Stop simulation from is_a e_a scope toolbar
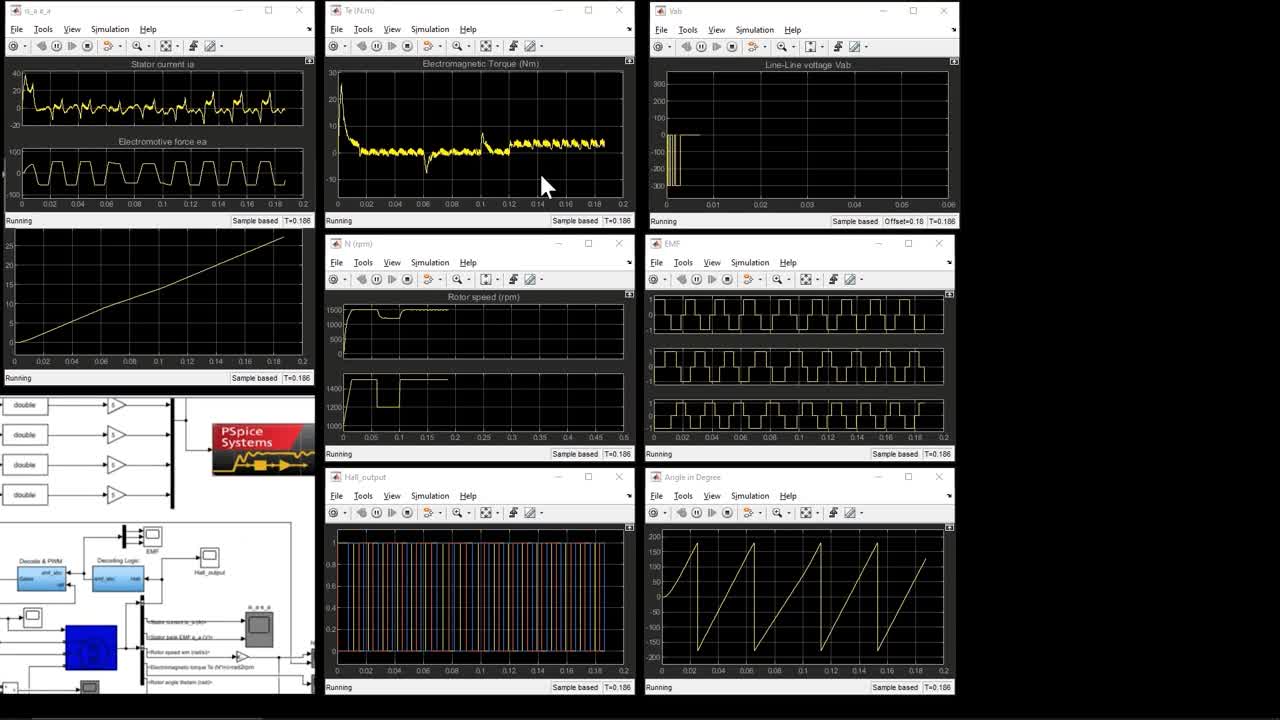 pos(87,46)
